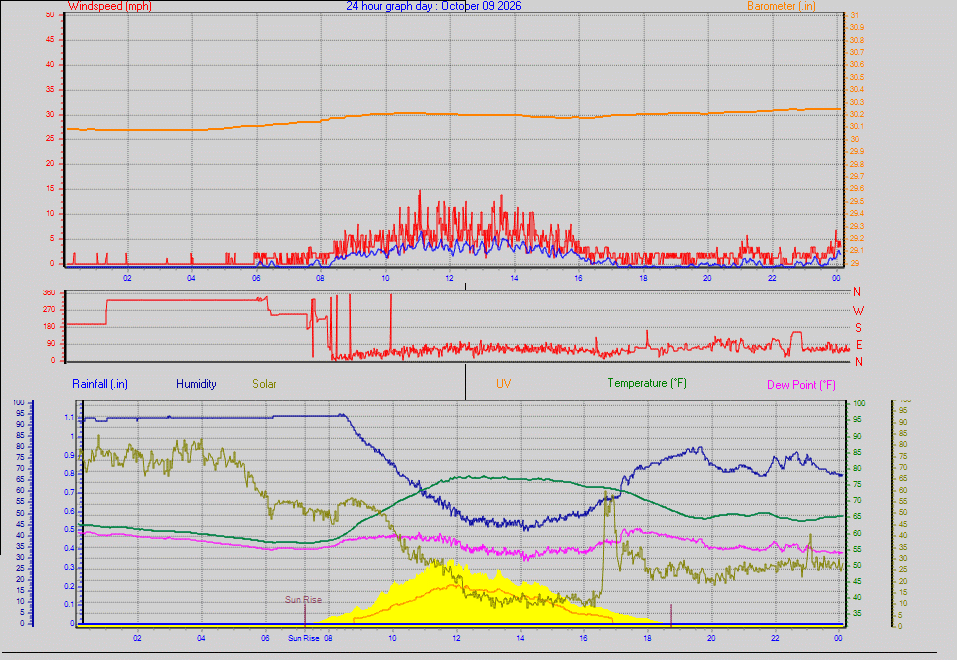Viewport: 957px width, 660px height.
Task: Click the "Barometer (.in)" axis title
Action: pyautogui.click(x=781, y=6)
